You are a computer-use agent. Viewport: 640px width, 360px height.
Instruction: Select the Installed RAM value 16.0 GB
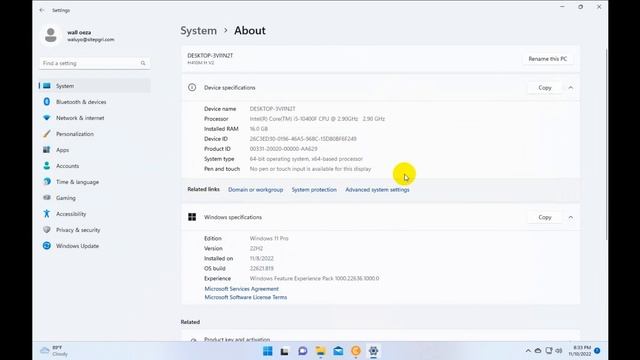click(x=259, y=129)
